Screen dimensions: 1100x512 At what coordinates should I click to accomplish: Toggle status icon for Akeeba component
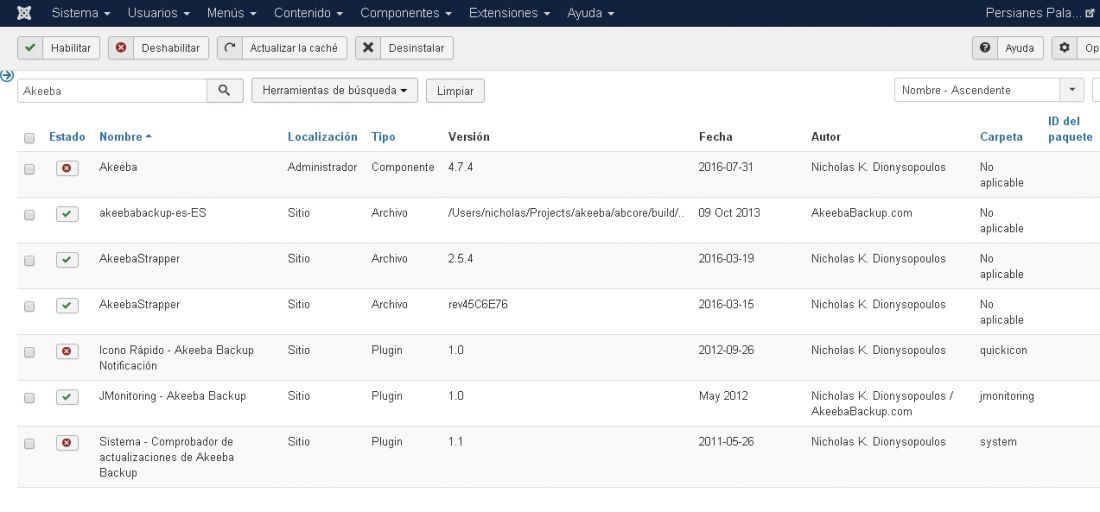tap(67, 168)
